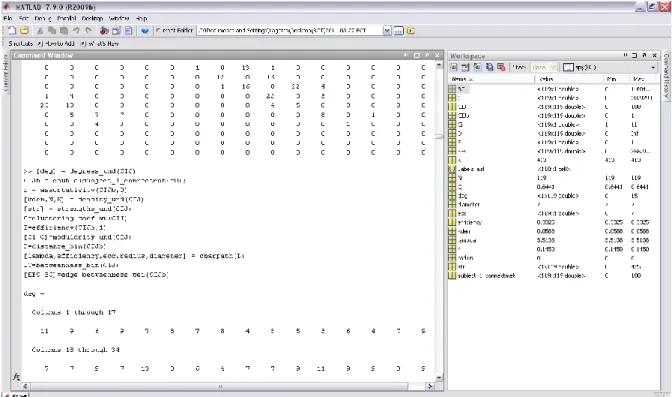Image resolution: width=672 pixels, height=397 pixels.
Task: Launch Simulink from the toolbar icon
Action: pyautogui.click(x=104, y=30)
